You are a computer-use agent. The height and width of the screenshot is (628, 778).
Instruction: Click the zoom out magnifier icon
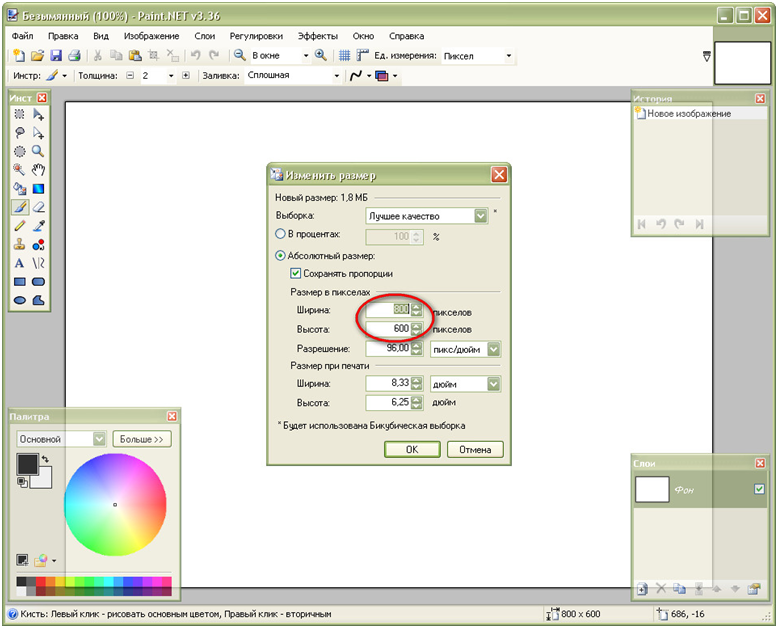(x=240, y=56)
